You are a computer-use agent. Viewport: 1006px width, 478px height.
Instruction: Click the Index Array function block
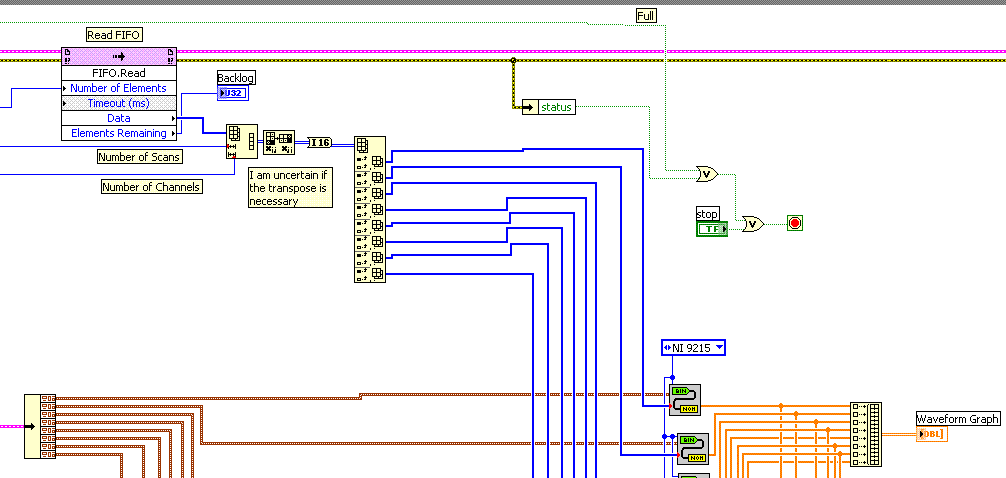pos(369,209)
